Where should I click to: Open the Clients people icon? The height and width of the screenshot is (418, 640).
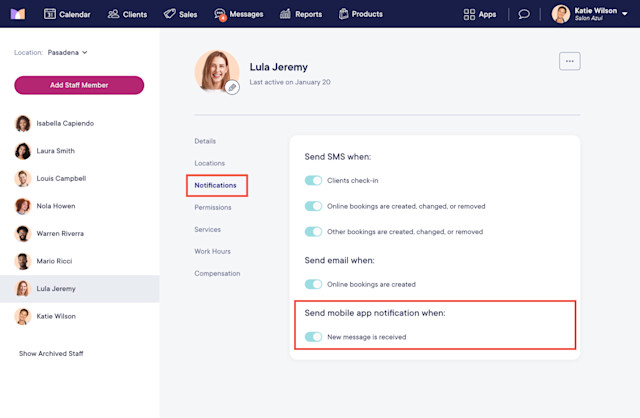coord(113,14)
